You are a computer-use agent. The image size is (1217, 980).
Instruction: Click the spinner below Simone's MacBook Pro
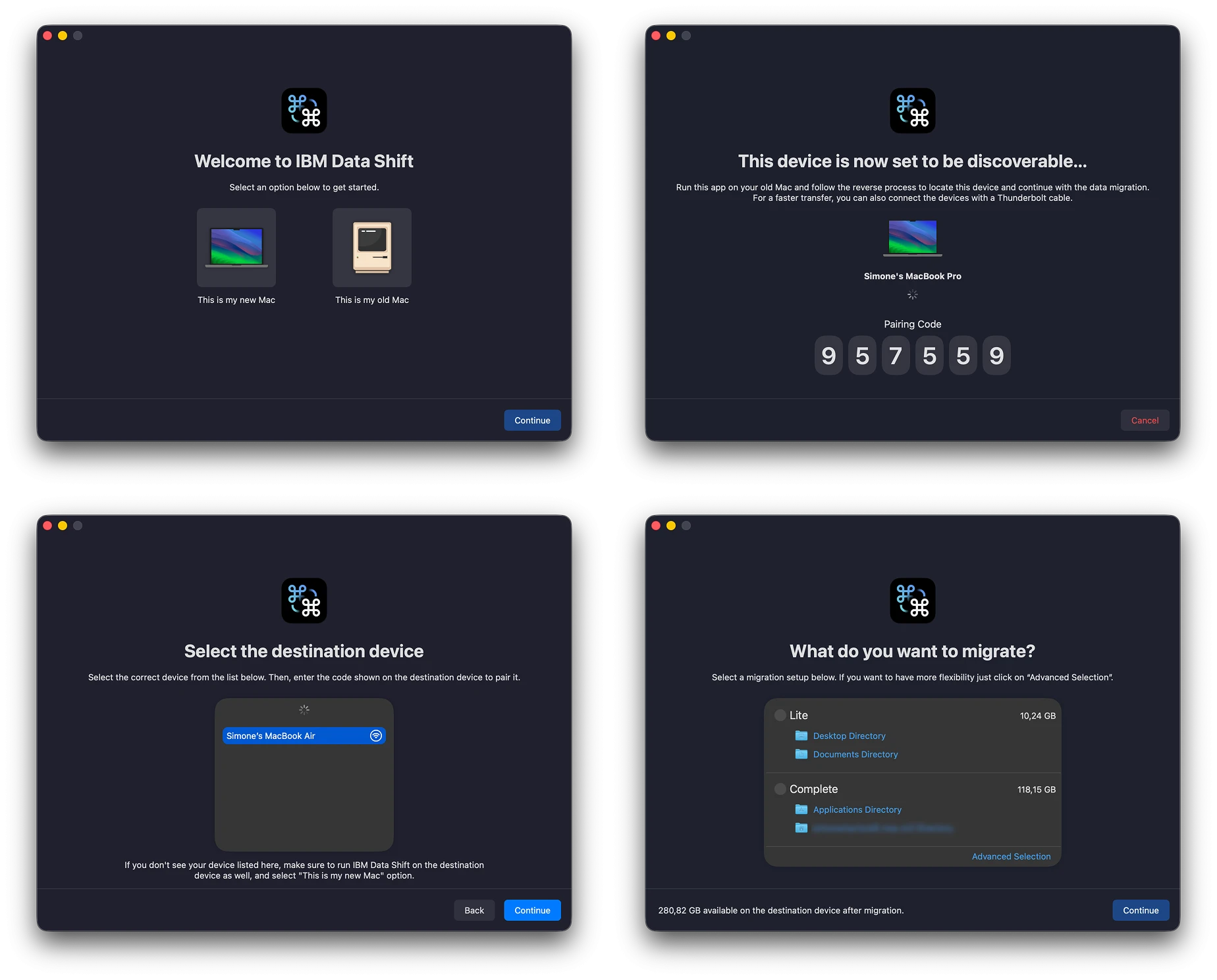913,294
